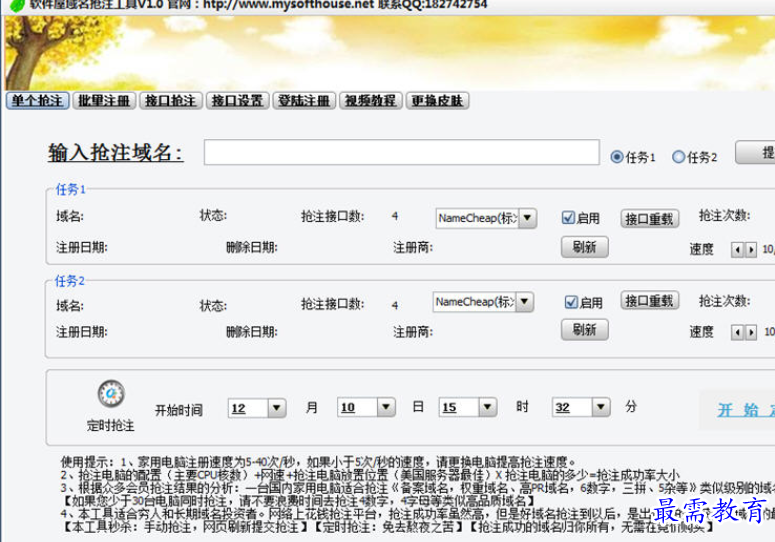Select the 单个抢注 tab

pyautogui.click(x=38, y=101)
